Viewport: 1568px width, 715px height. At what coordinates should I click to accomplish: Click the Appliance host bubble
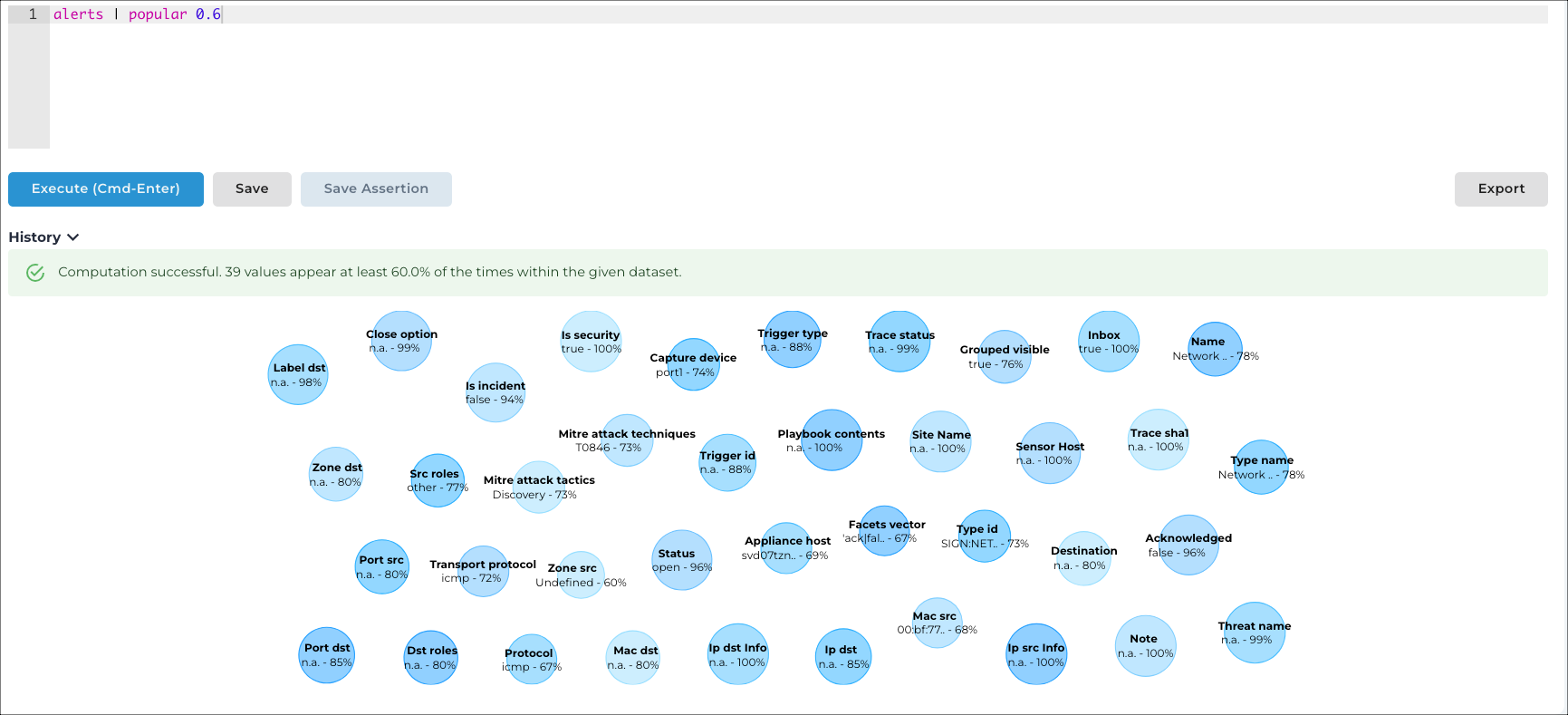(x=786, y=547)
